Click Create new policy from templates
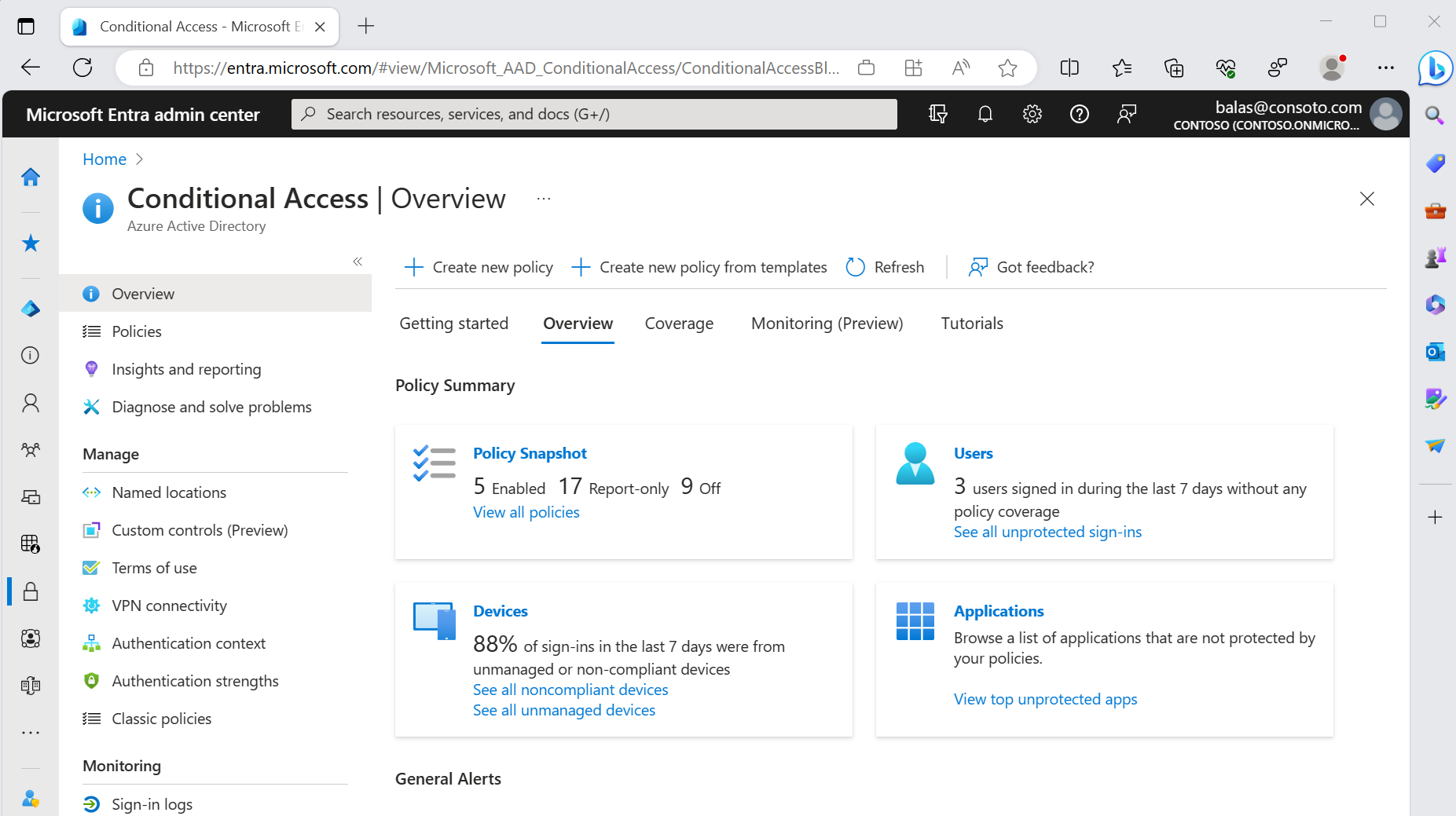The height and width of the screenshot is (816, 1456). pos(699,267)
